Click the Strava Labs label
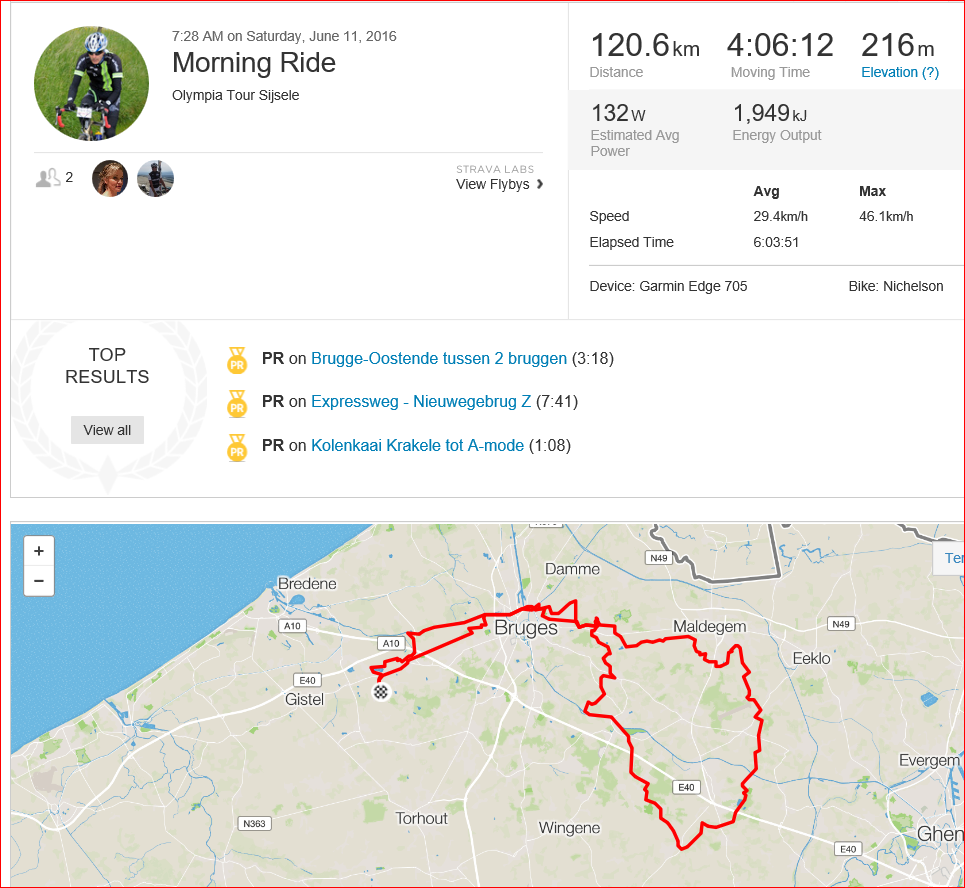The height and width of the screenshot is (888, 965). click(x=495, y=169)
